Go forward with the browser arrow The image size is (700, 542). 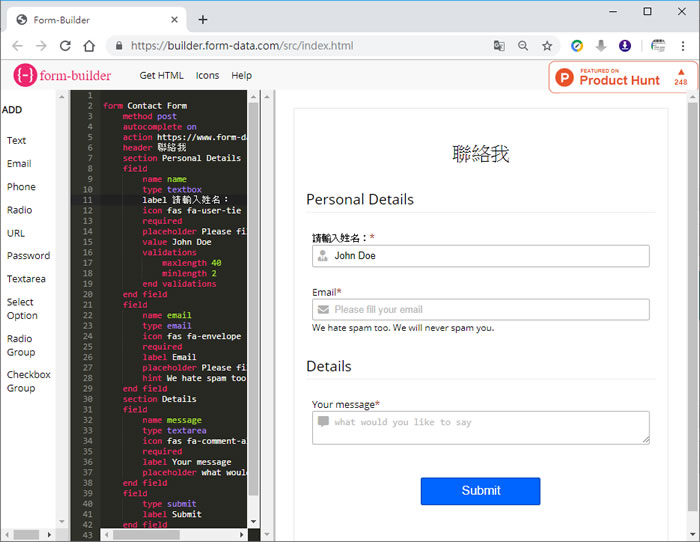point(41,46)
